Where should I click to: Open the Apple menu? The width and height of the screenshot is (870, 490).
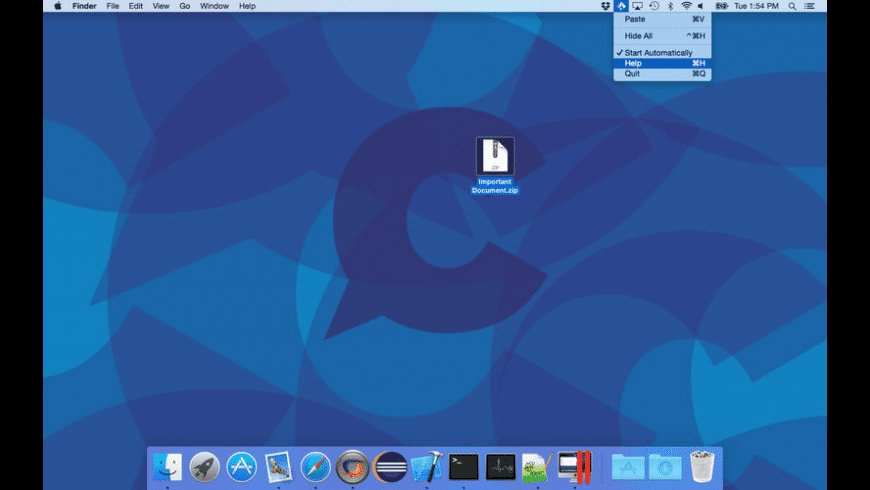58,6
